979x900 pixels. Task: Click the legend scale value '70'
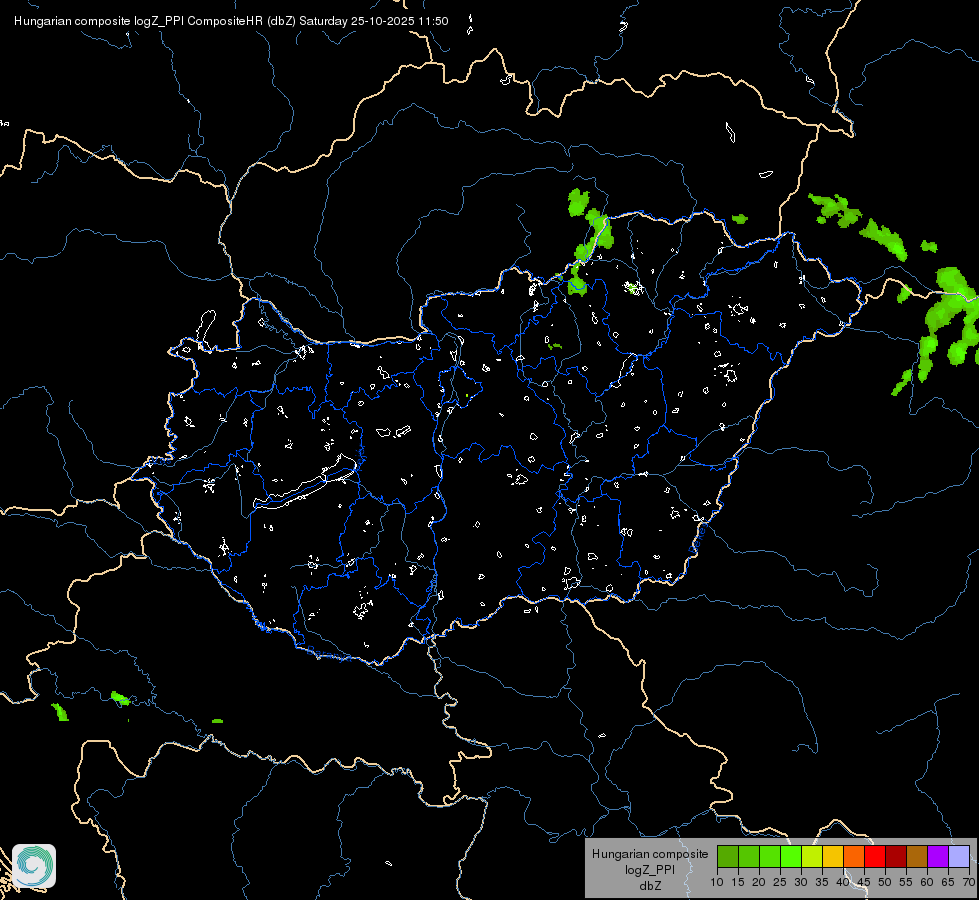(969, 882)
